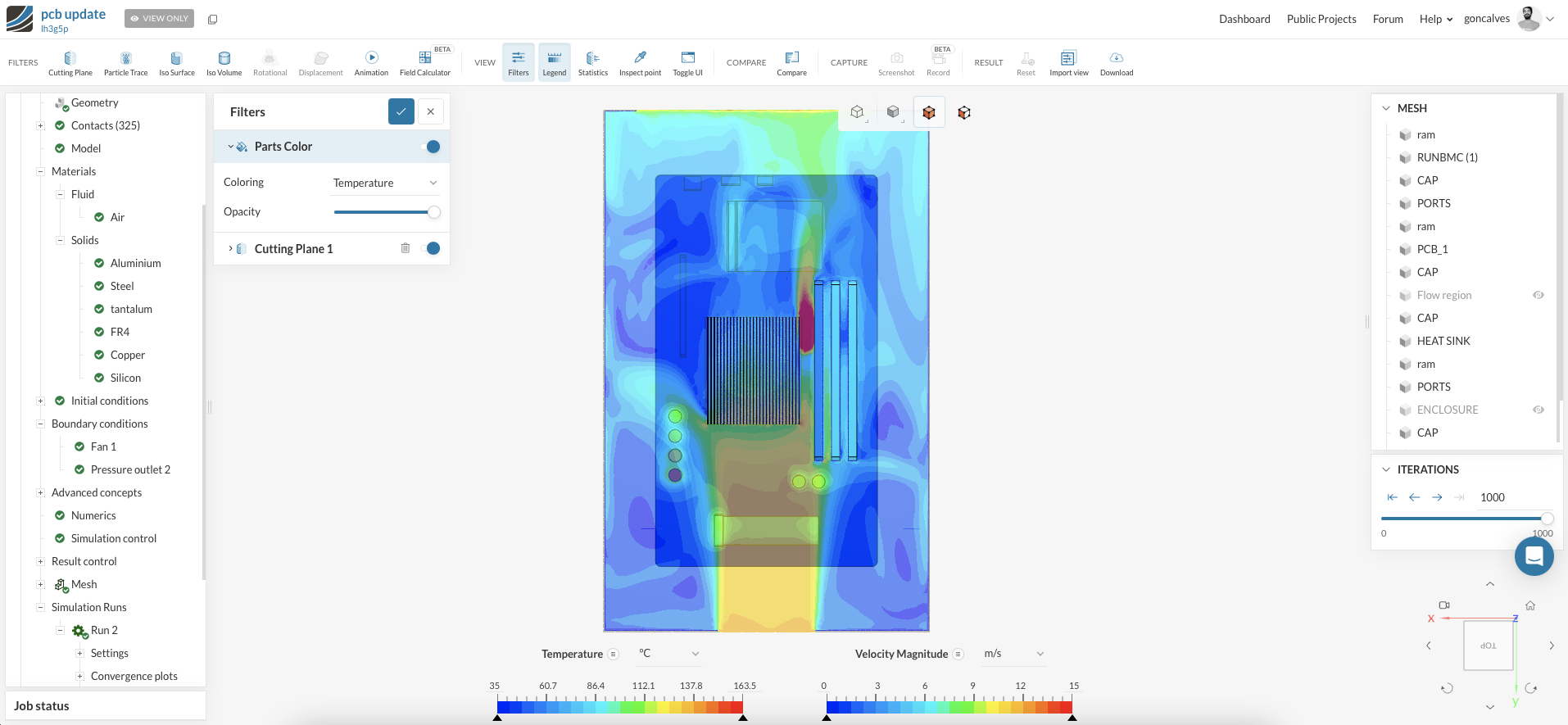Add a Particle Trace filter

(125, 62)
